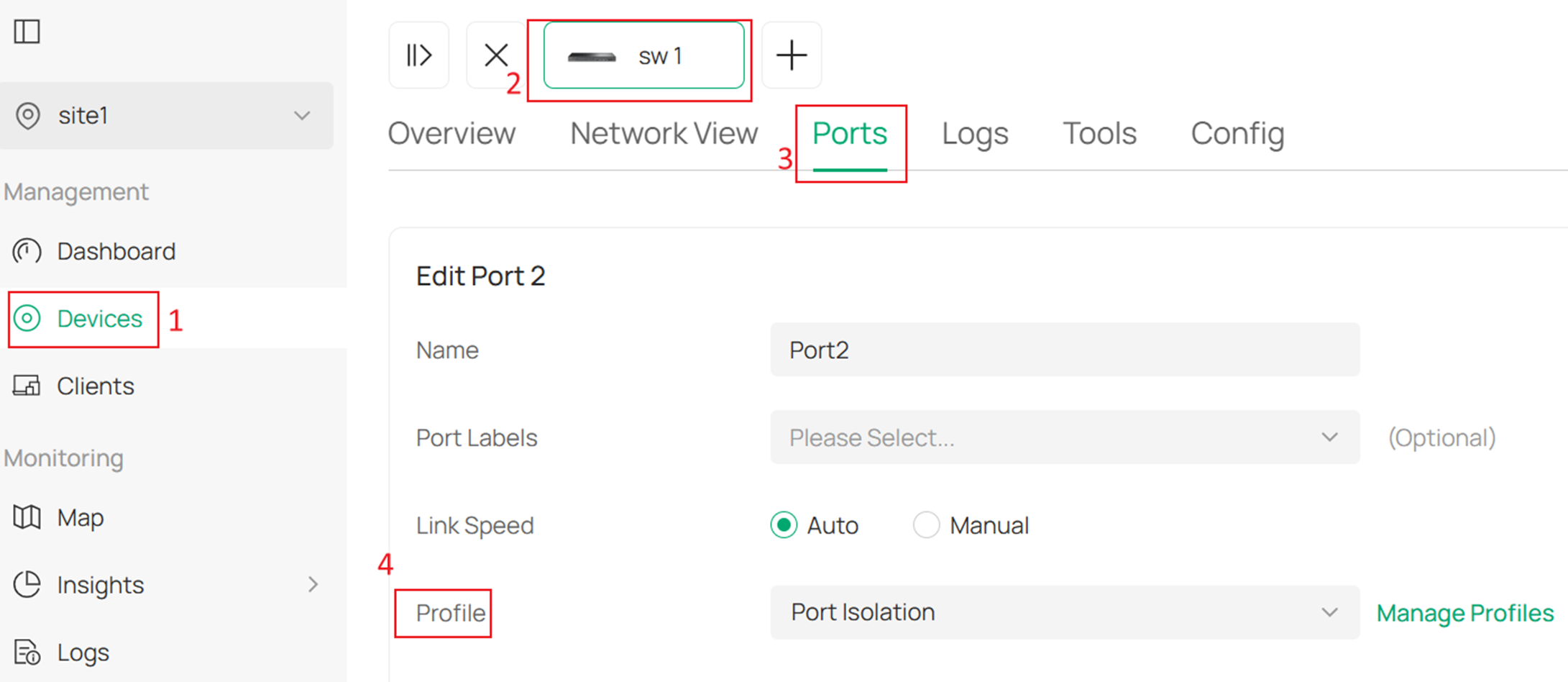Open the Dashboard from the sidebar
Image resolution: width=1568 pixels, height=682 pixels.
tap(115, 251)
